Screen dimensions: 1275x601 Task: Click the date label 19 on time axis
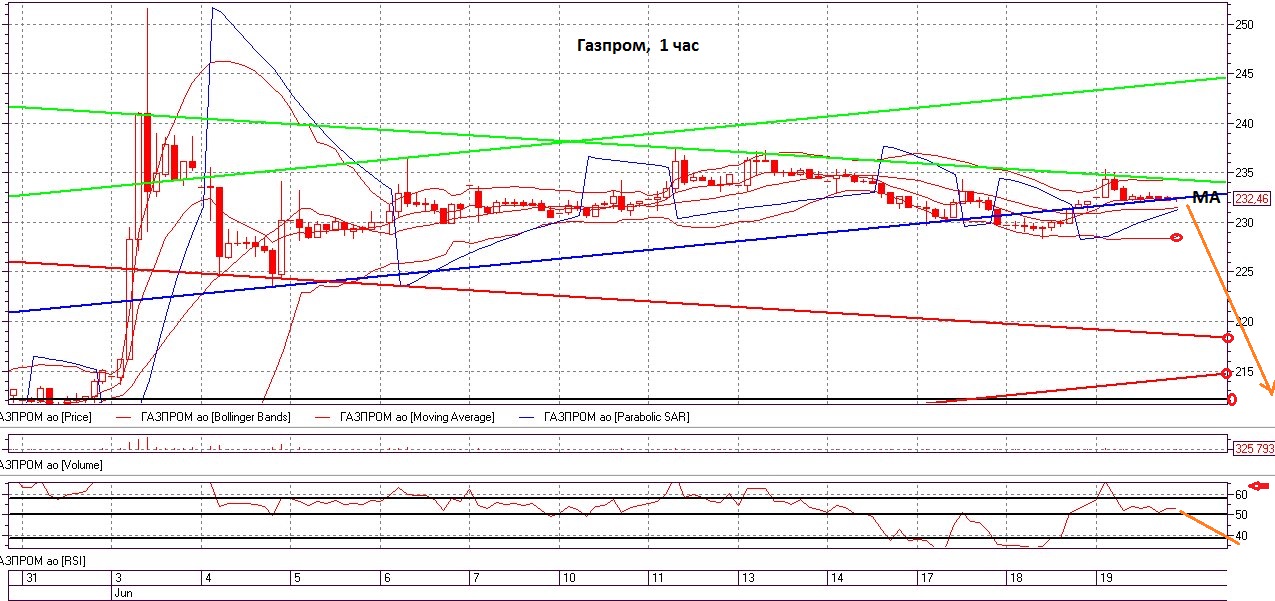(x=1106, y=578)
